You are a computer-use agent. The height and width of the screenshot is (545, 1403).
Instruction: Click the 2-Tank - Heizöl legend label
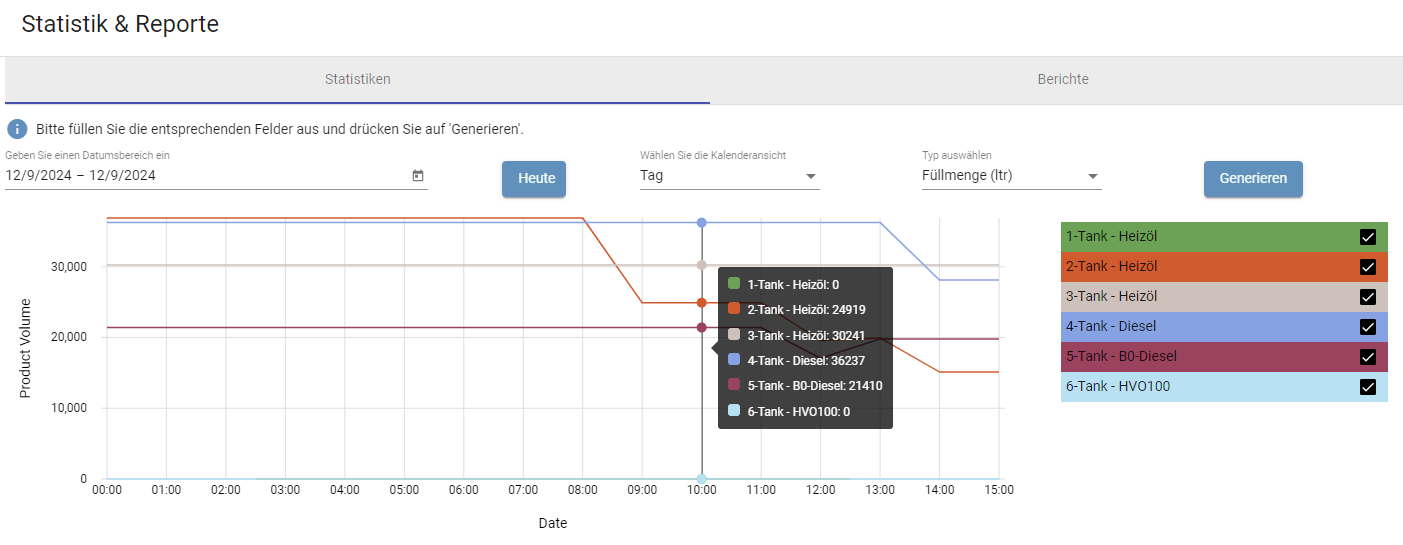click(1111, 267)
